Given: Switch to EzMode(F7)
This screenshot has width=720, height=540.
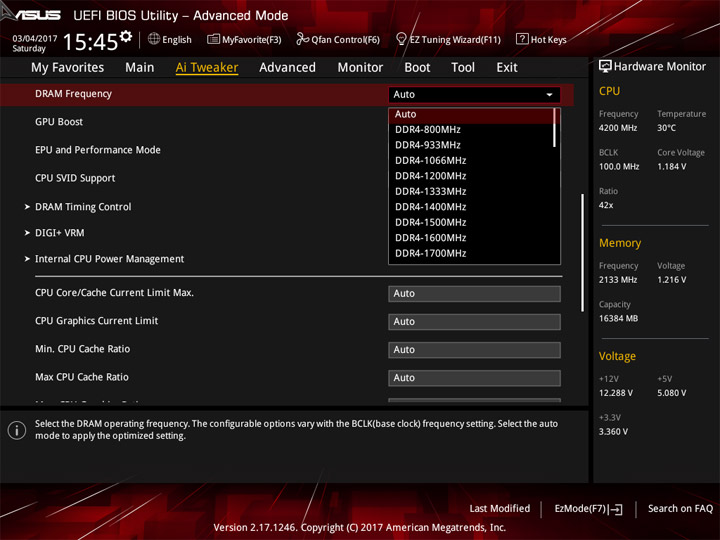Looking at the screenshot, I should point(588,509).
